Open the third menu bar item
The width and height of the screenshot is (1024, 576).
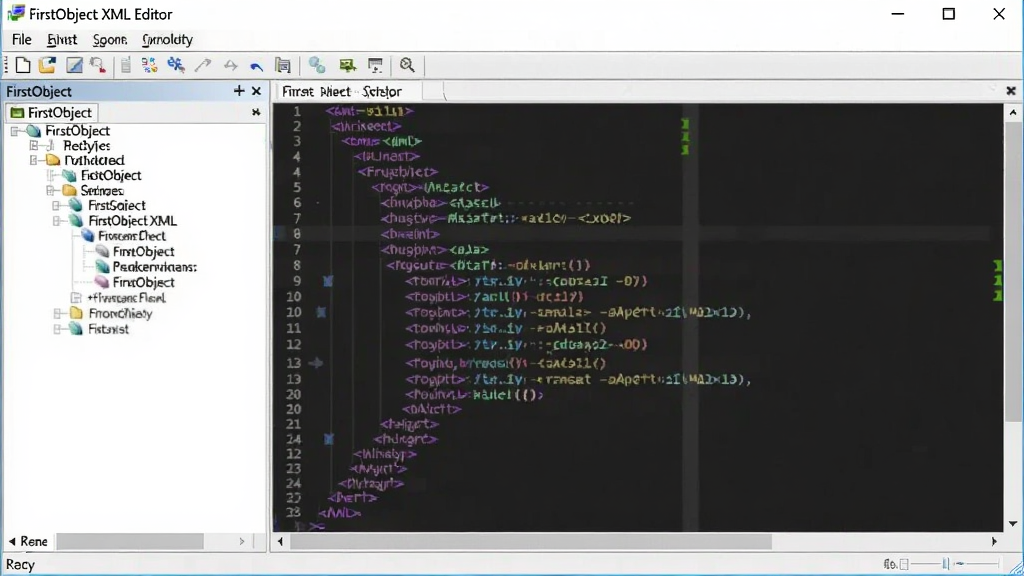tap(110, 39)
